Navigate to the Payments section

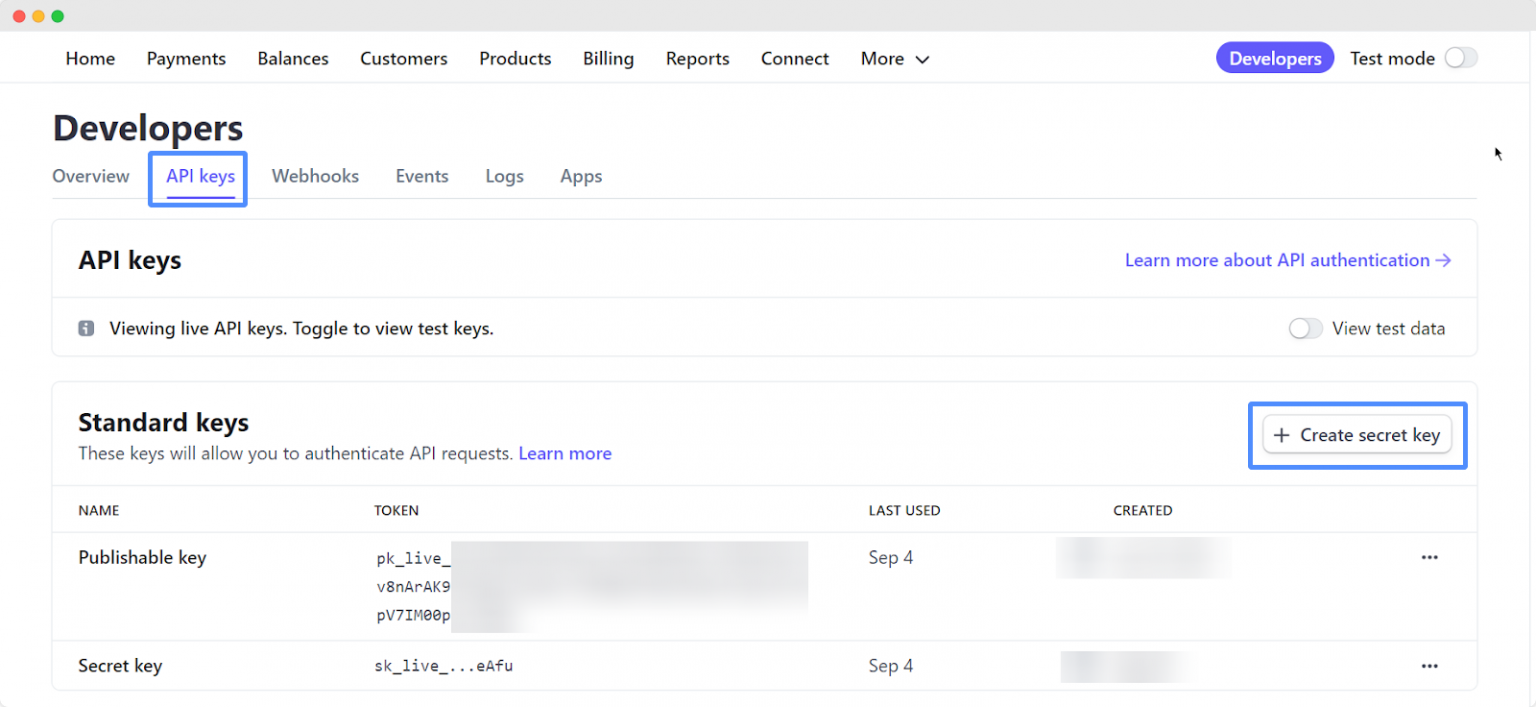186,58
